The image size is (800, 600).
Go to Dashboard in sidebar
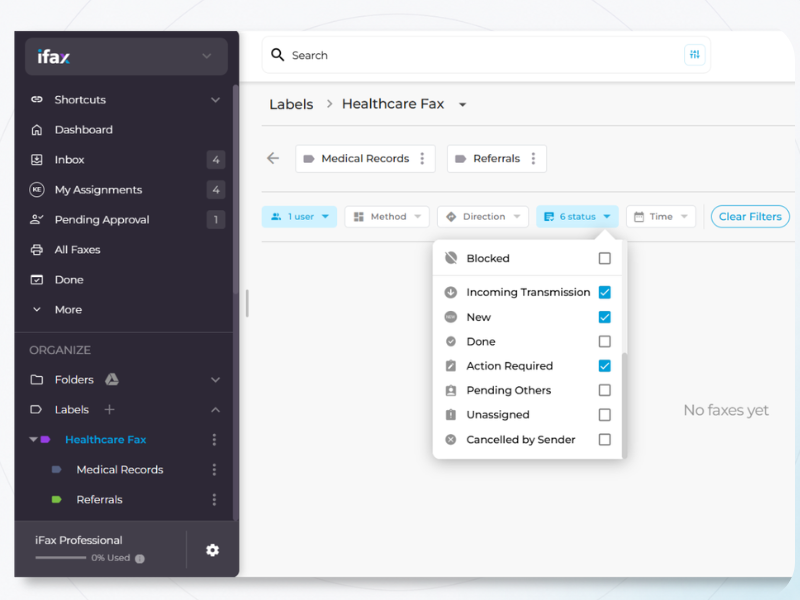point(83,130)
